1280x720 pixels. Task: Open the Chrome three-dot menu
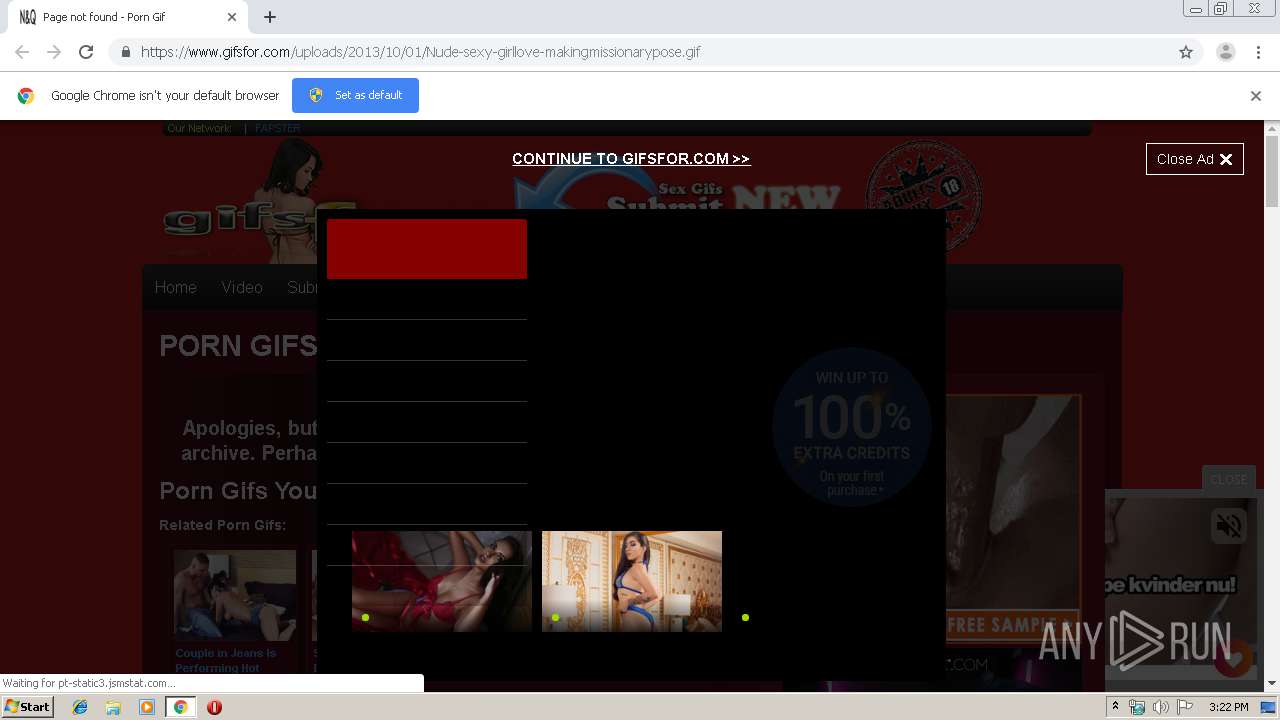(1258, 52)
